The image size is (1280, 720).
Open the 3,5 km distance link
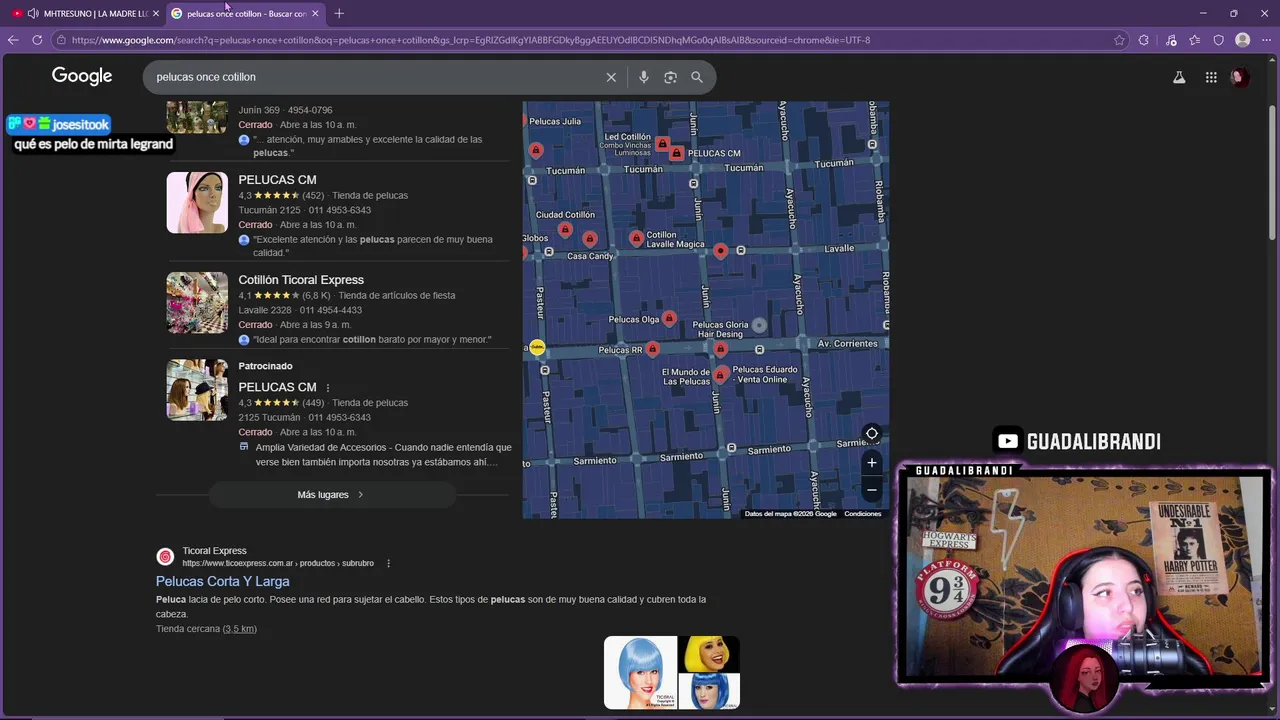[x=239, y=629]
